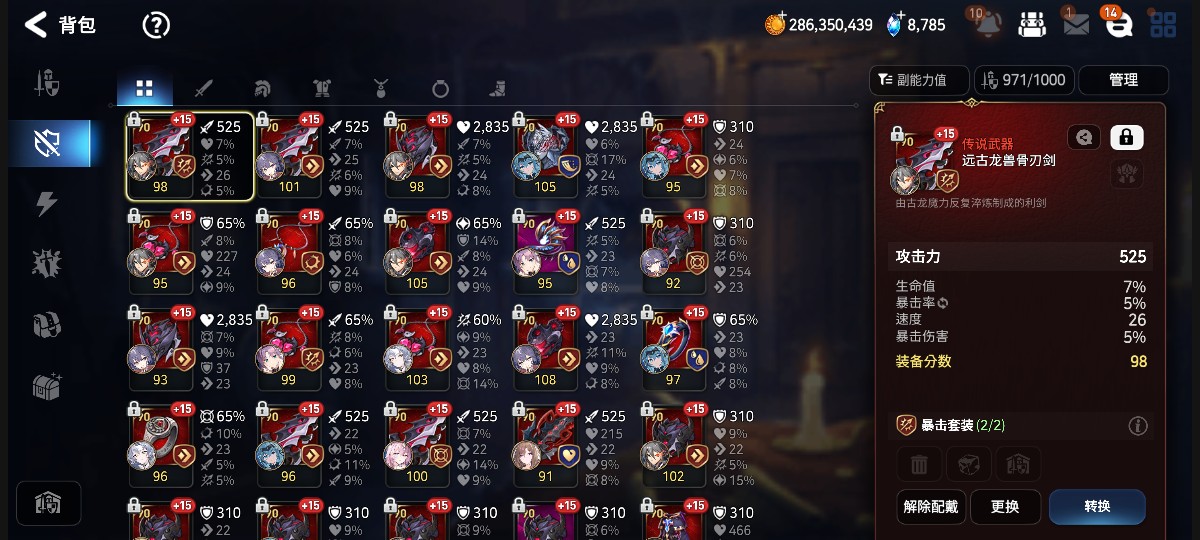The image size is (1200, 540).
Task: Open the notification bell icon
Action: (x=986, y=24)
